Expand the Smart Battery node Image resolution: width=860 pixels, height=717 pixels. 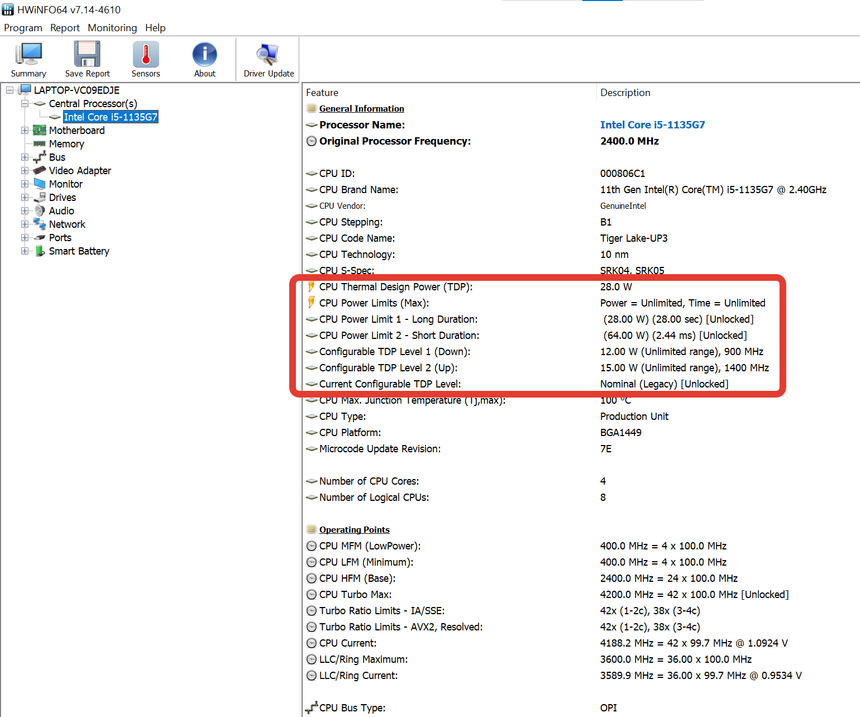point(25,252)
